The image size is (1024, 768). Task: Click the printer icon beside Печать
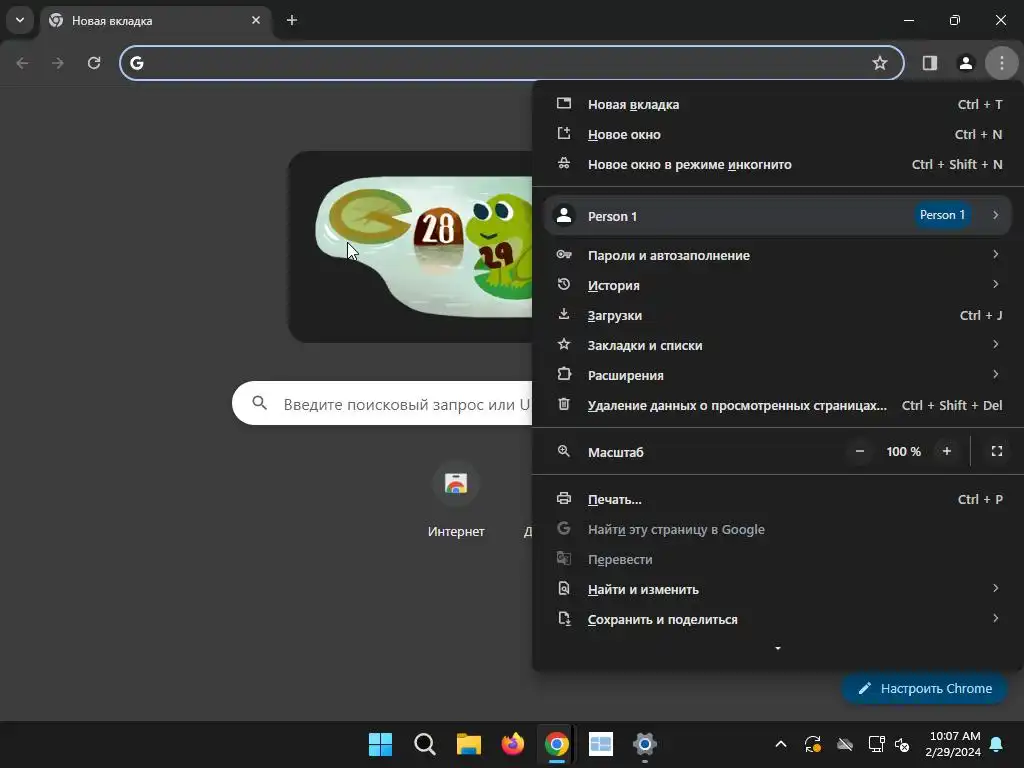[x=564, y=498]
